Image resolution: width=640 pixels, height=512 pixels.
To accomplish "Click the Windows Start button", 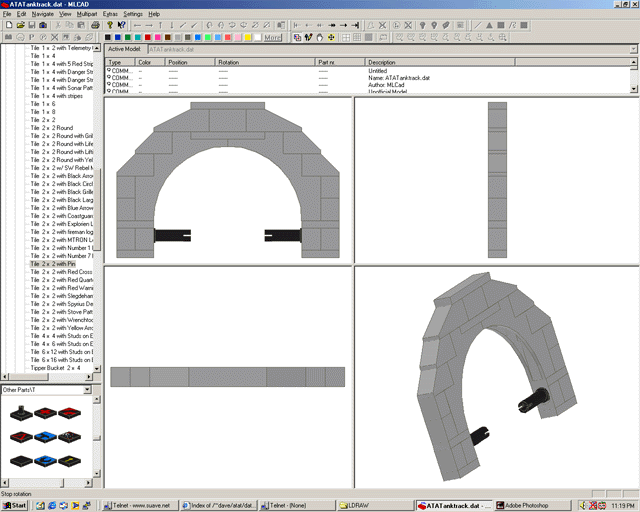I will coord(15,505).
